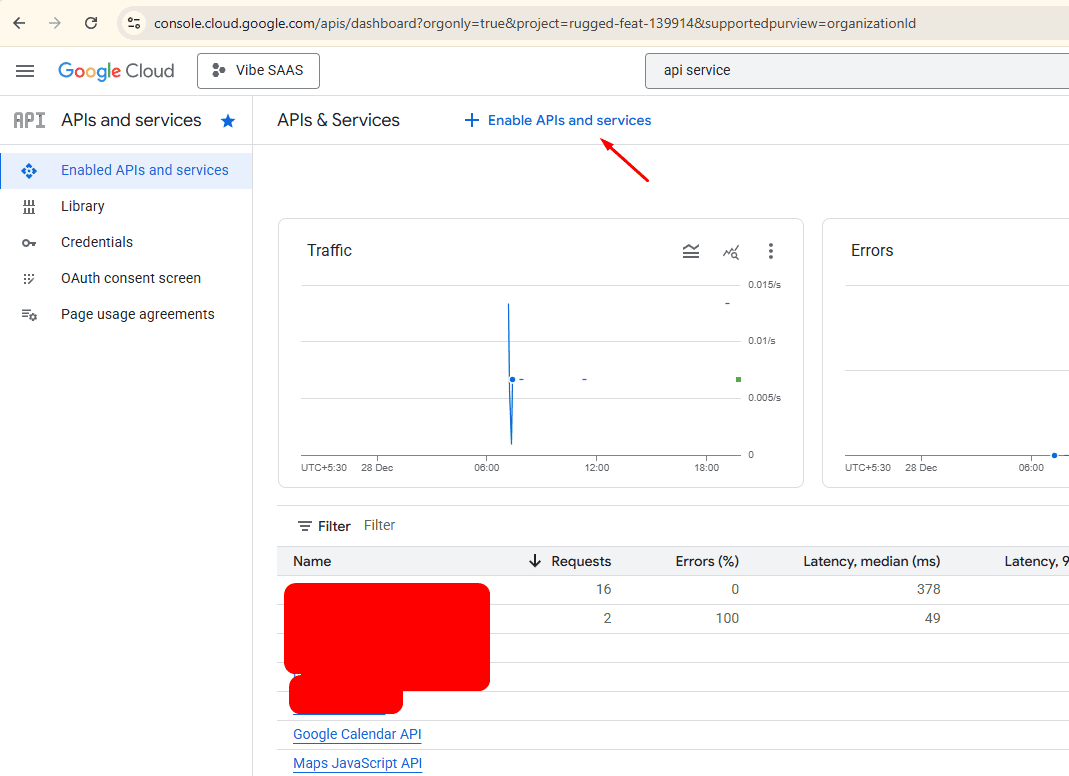
Task: Click the blue data point on the Traffic chart
Action: pos(512,379)
